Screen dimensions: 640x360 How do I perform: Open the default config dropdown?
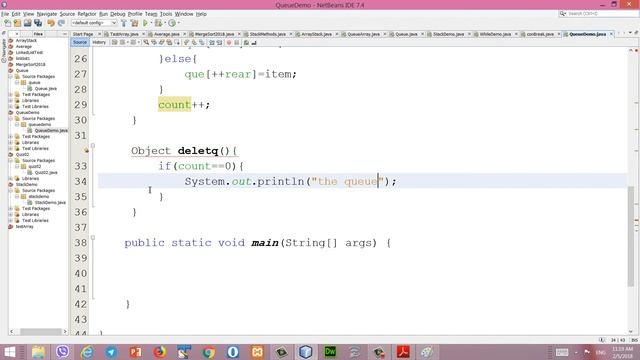(94, 23)
